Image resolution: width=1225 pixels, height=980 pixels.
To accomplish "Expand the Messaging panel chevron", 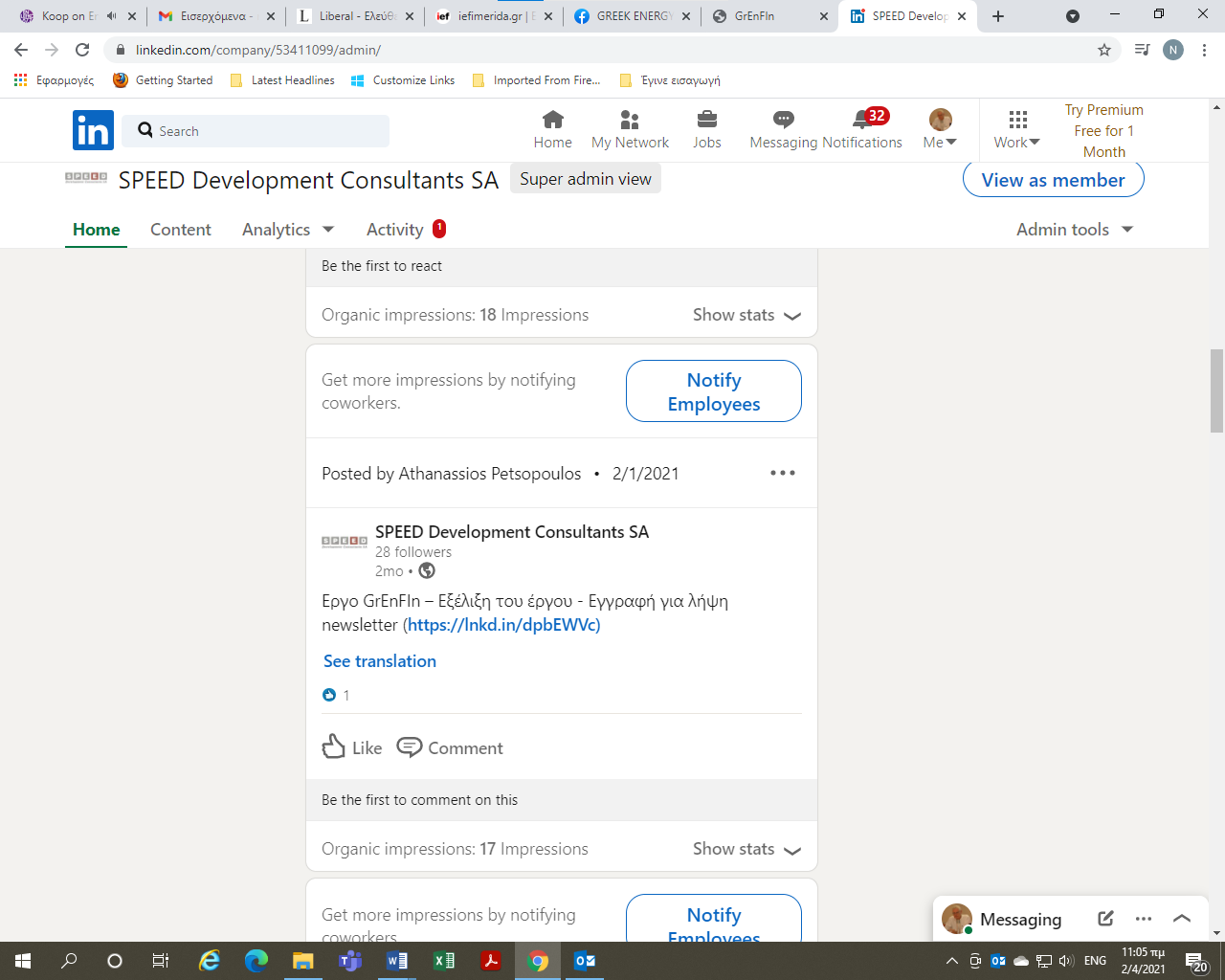I will (x=1182, y=919).
